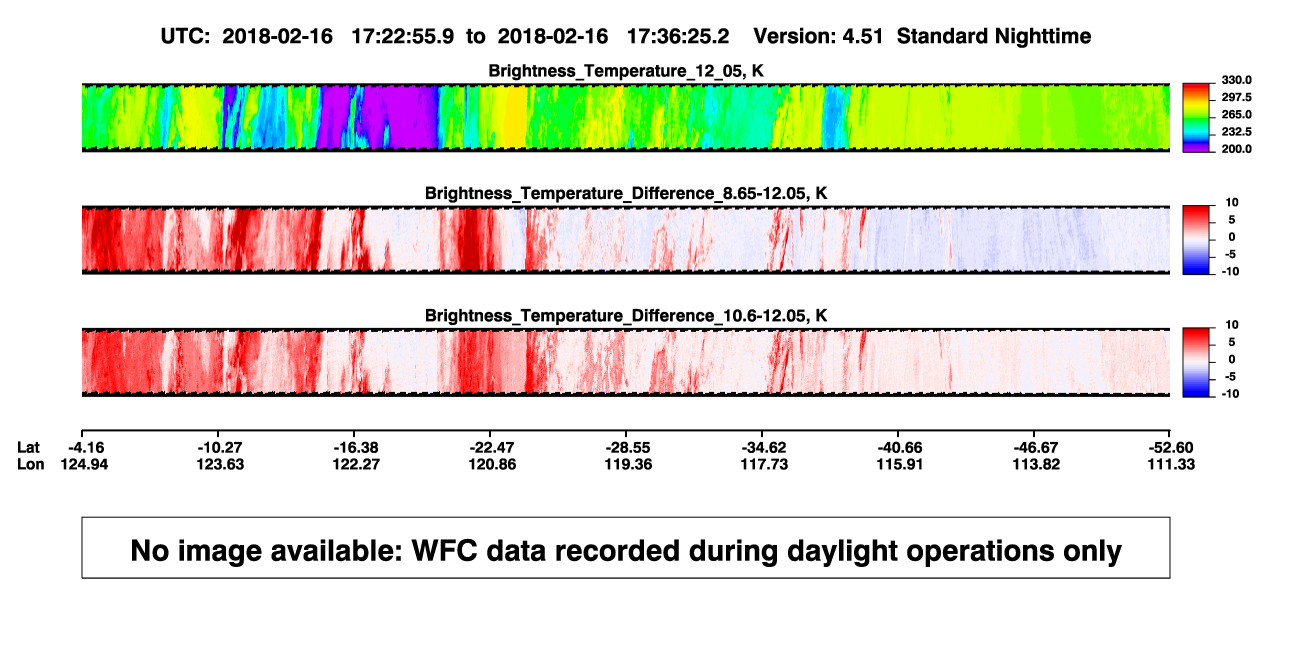Click the red-blue colorbar for the 8.65-12.05 plot

[x=1197, y=240]
